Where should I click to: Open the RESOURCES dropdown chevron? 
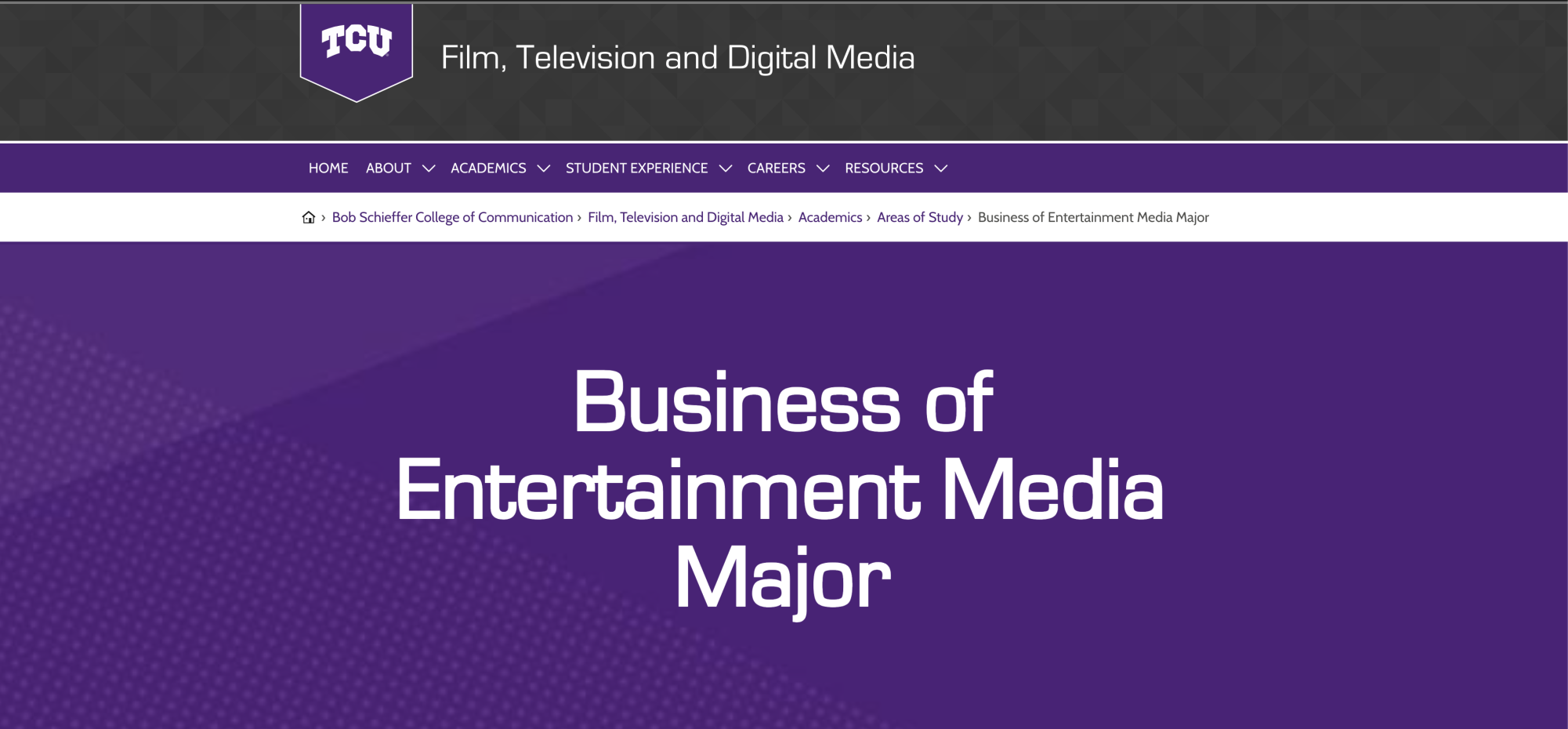[x=942, y=168]
